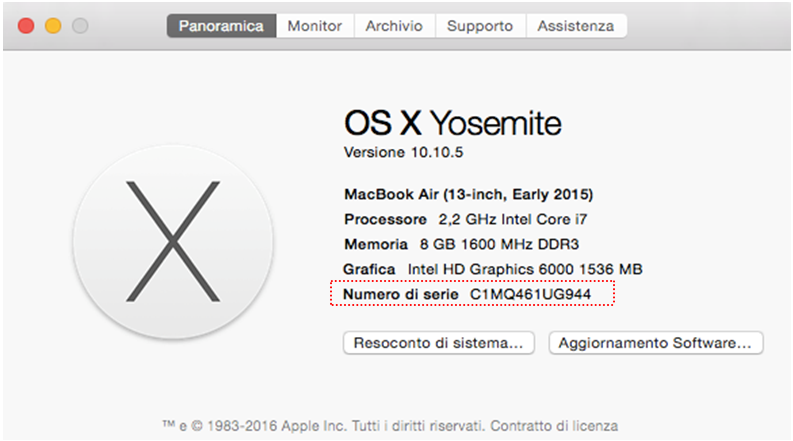Click the MacBook Air model line
This screenshot has height=441, width=793.
click(x=468, y=194)
